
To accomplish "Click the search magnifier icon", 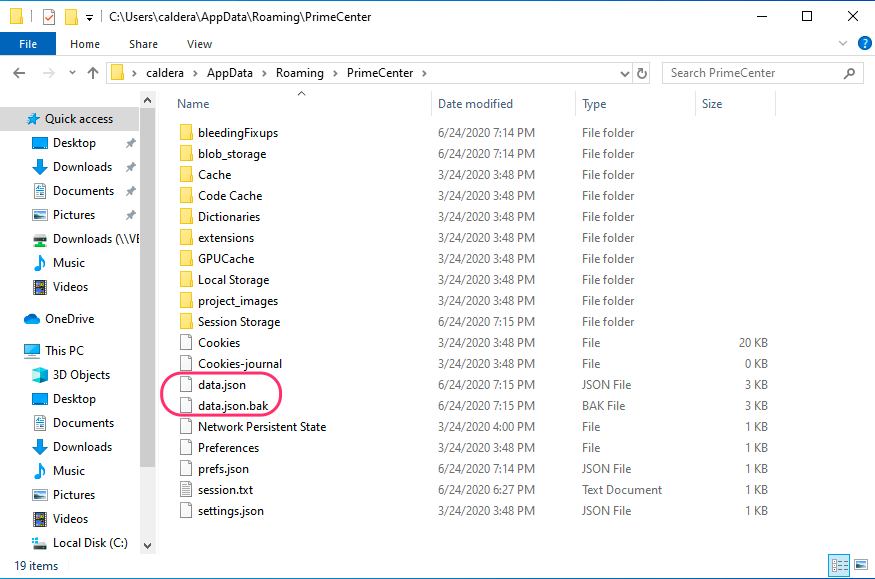I will coord(849,73).
